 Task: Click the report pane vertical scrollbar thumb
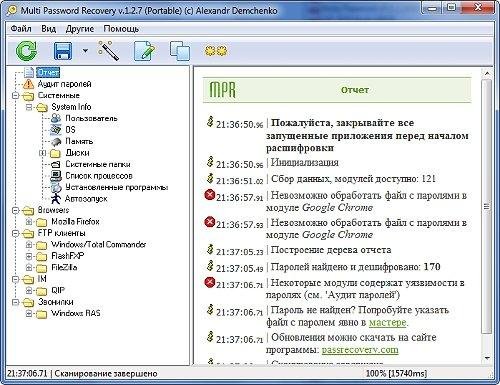point(487,207)
